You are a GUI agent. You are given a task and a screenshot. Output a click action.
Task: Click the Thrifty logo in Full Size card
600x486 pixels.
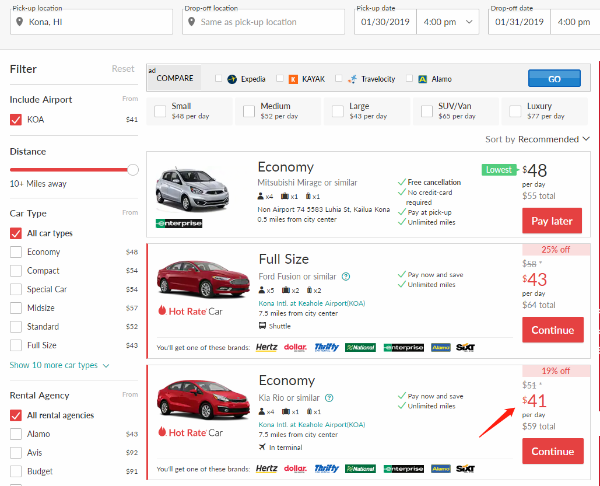[x=326, y=347]
